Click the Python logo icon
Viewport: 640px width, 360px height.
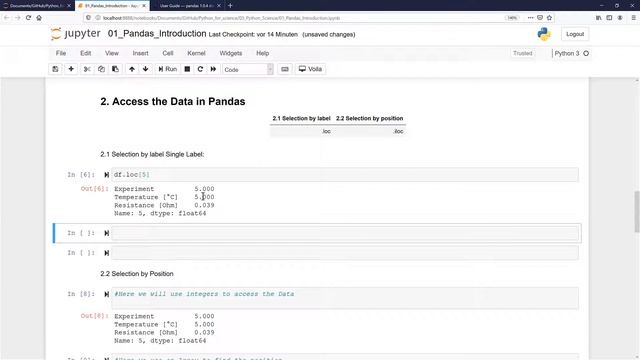pyautogui.click(x=544, y=34)
